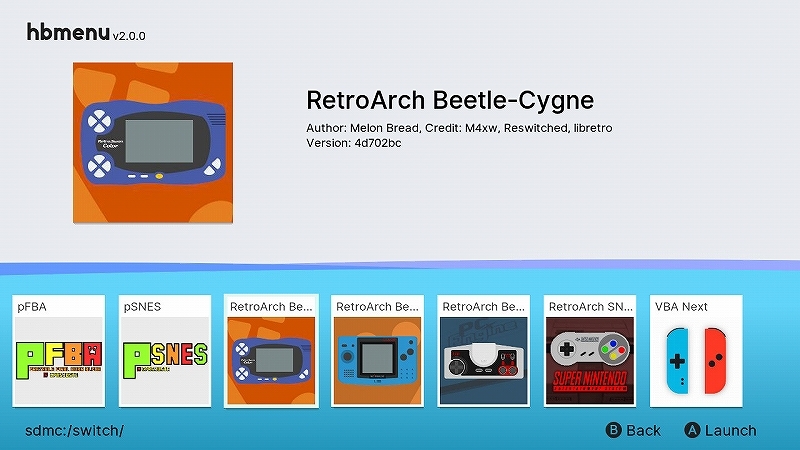Click the v2.0.0 version label
Screen dimensions: 800x450
(129, 36)
